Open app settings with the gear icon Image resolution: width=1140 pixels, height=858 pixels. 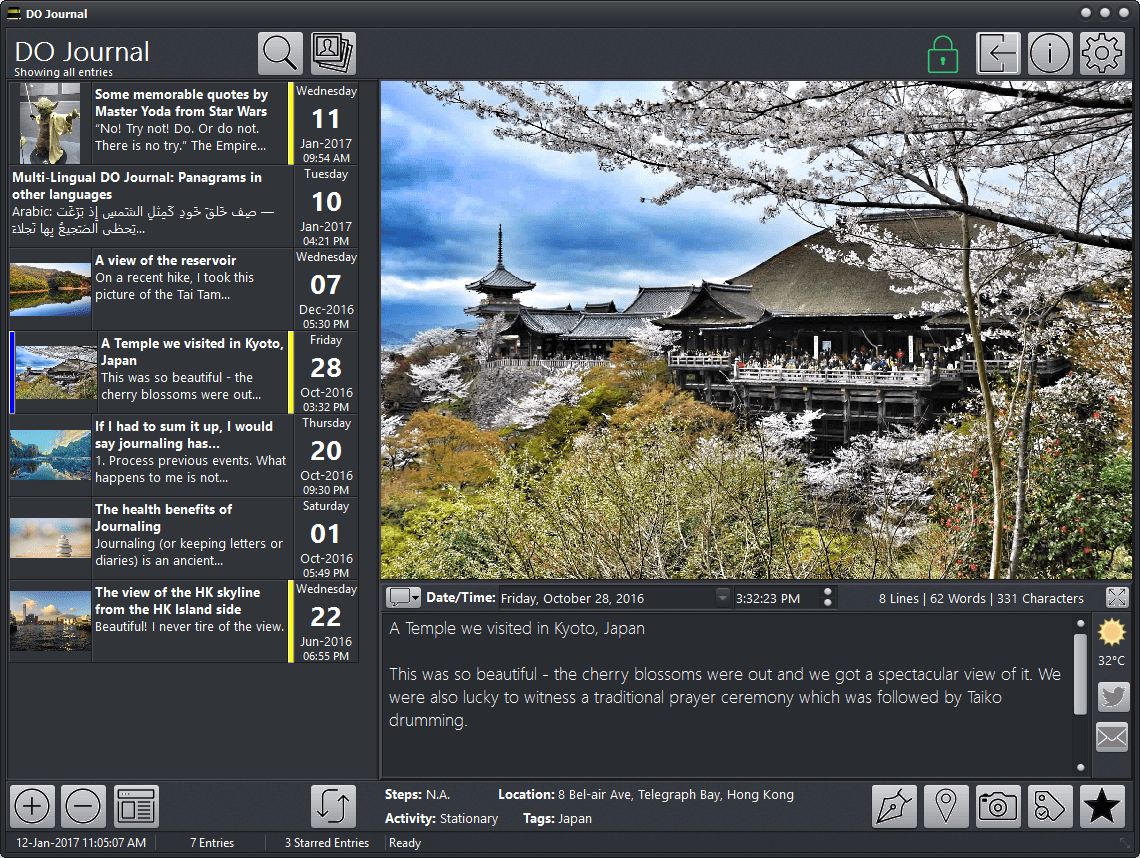(1102, 52)
